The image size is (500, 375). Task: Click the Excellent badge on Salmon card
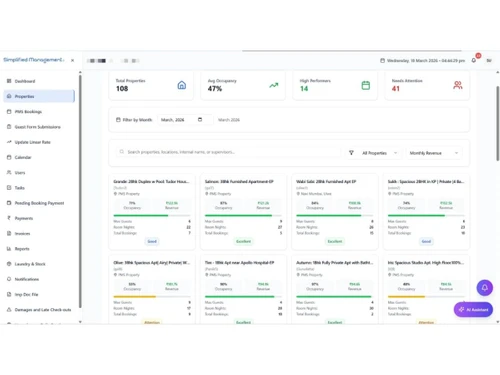tap(243, 241)
